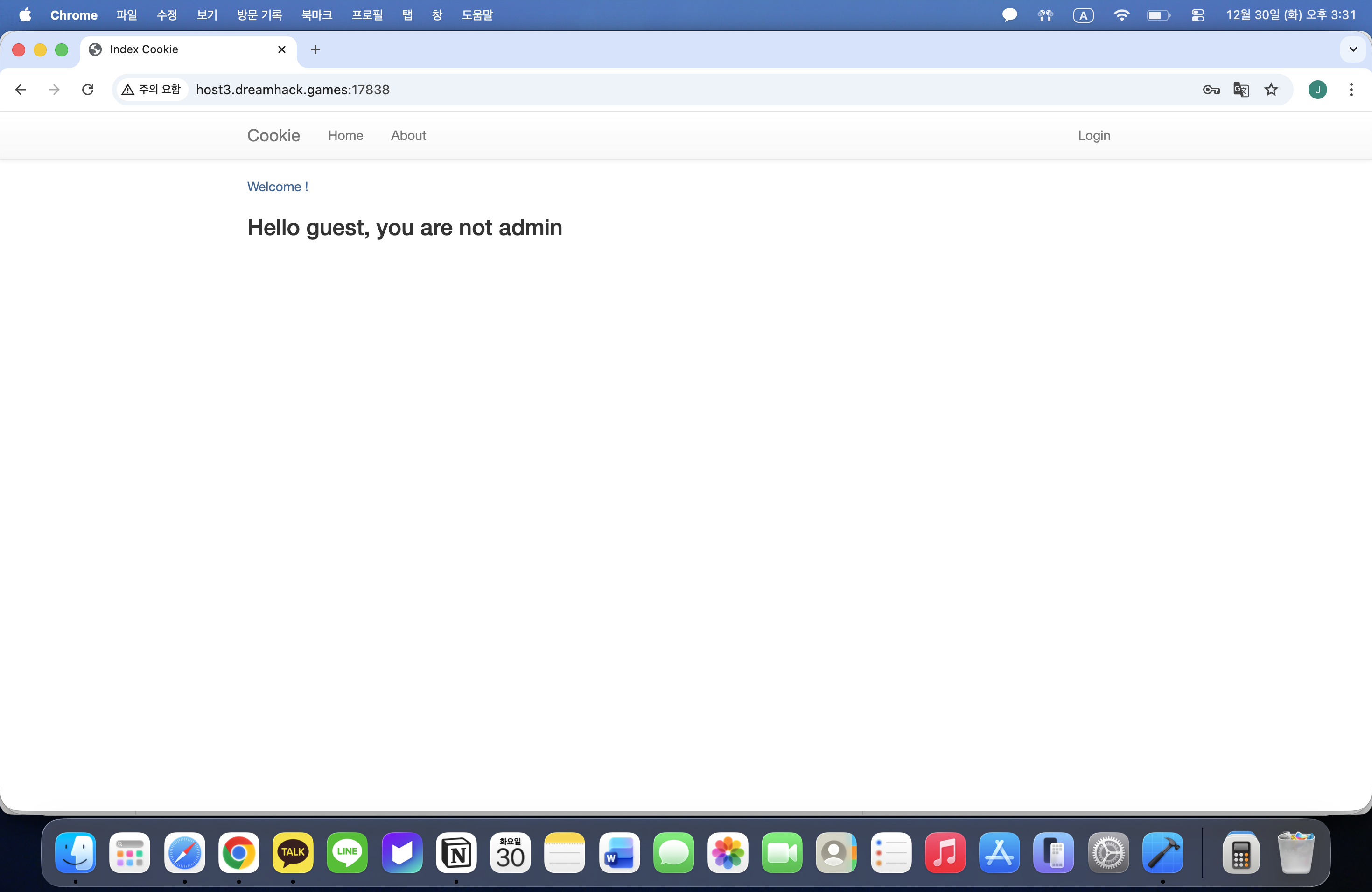Open a new tab with plus icon
This screenshot has height=892, width=1372.
315,49
